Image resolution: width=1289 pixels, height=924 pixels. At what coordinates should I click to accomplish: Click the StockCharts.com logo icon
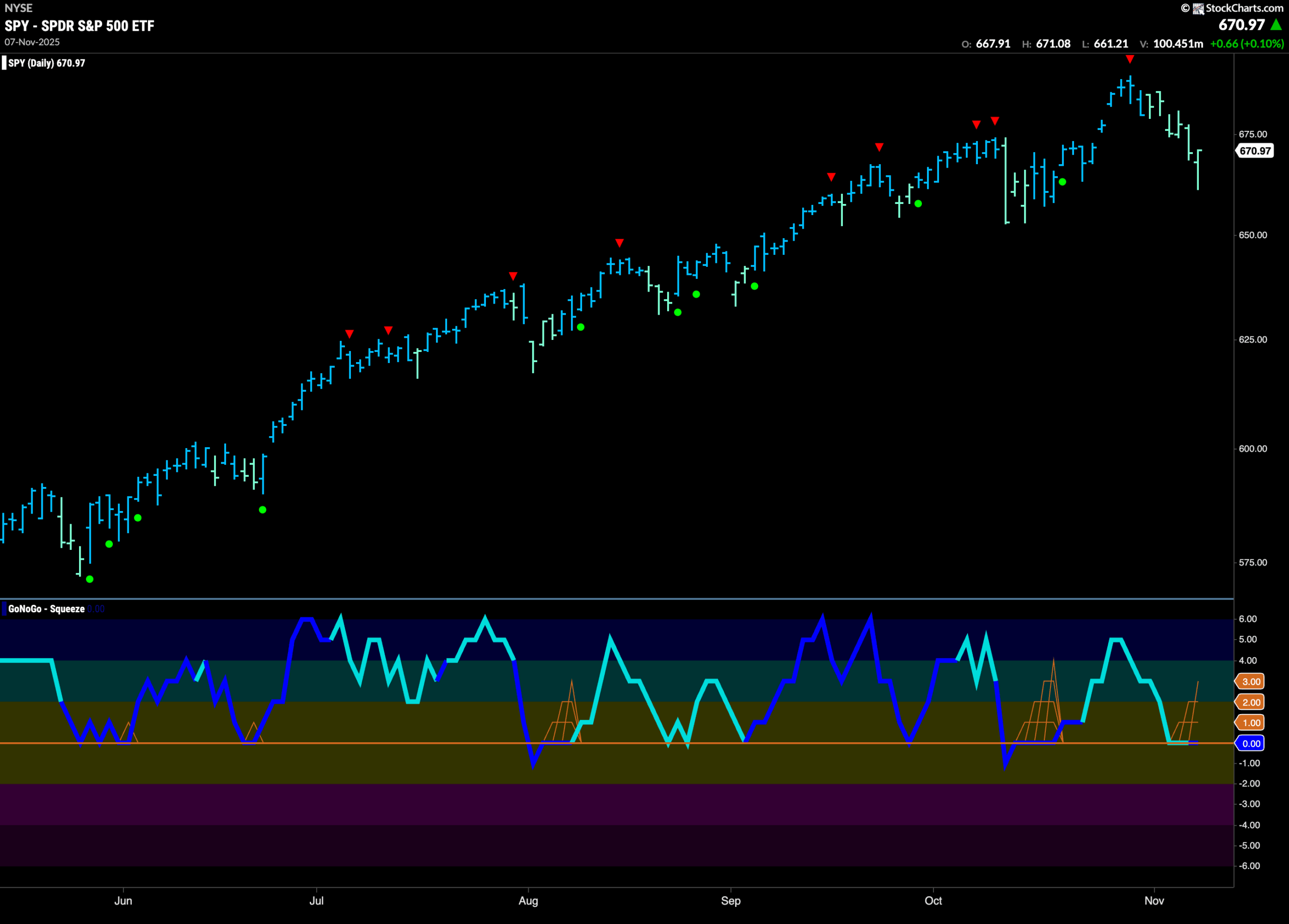1198,9
